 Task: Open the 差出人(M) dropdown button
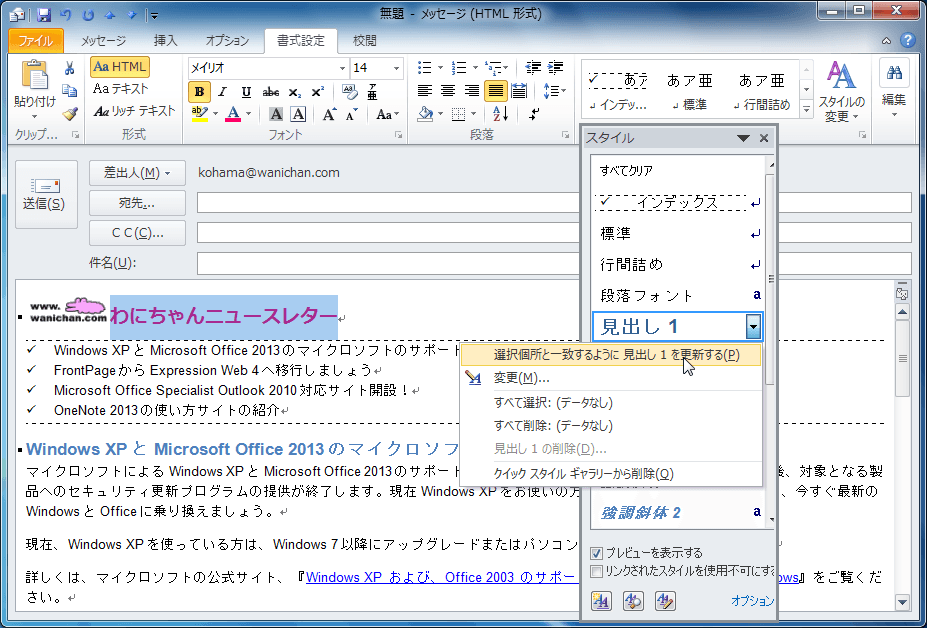point(137,173)
